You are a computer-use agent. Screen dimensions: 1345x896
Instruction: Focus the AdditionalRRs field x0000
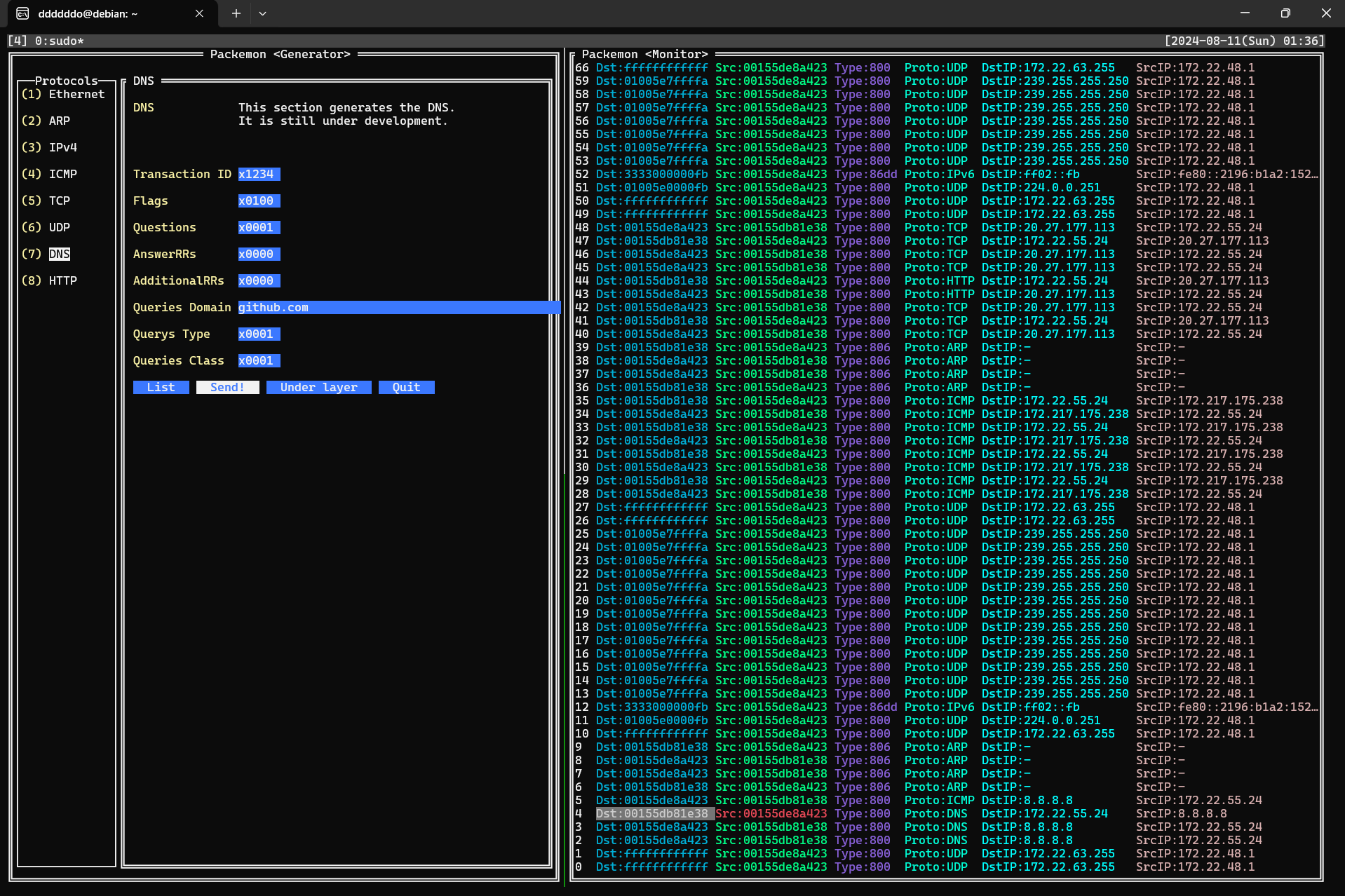click(259, 280)
